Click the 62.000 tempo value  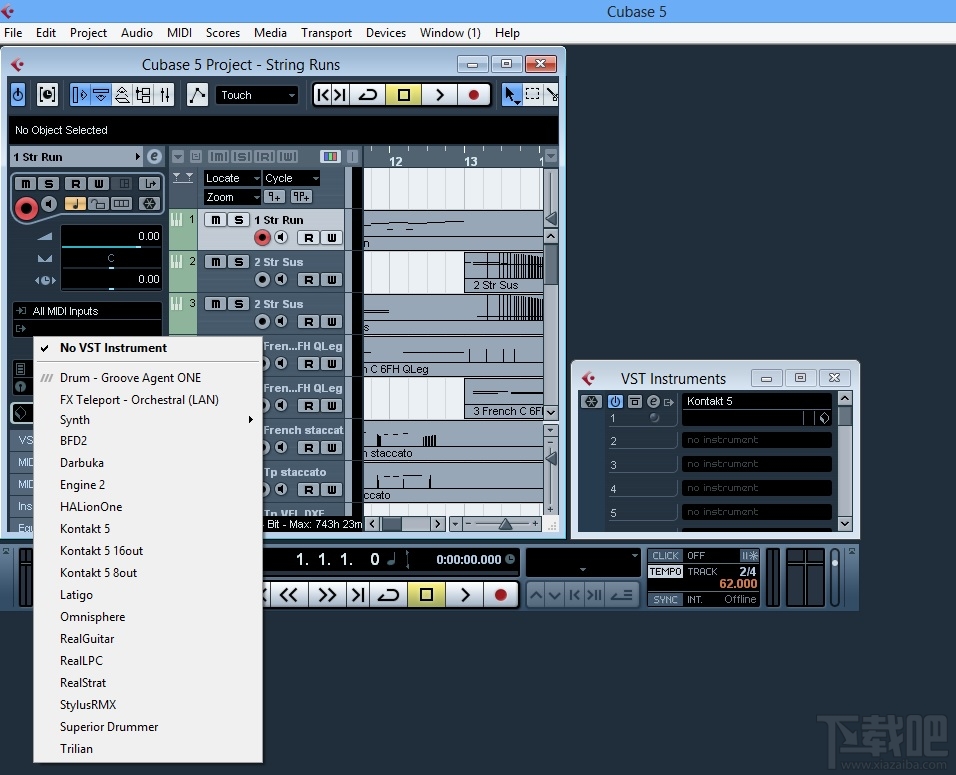(738, 584)
